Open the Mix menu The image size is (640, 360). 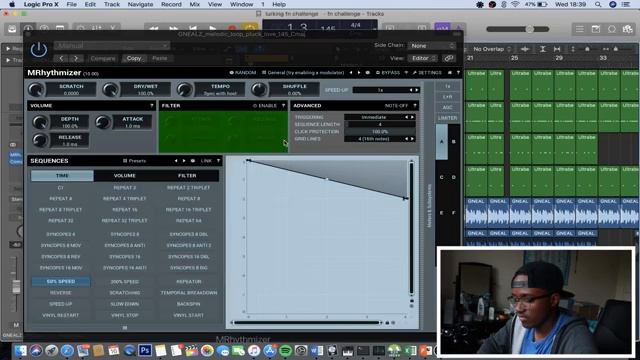195,4
